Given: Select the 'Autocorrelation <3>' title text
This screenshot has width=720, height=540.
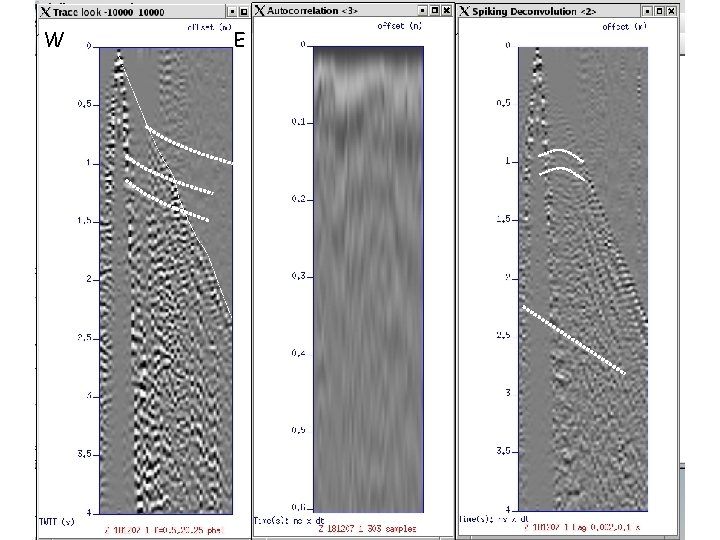Looking at the screenshot, I should pos(312,10).
